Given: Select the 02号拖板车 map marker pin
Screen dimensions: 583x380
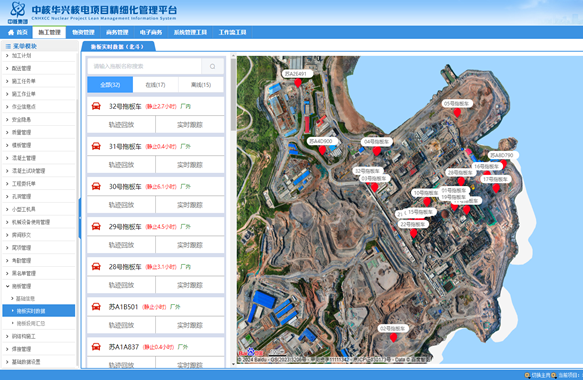Looking at the screenshot, I should pos(393,338).
